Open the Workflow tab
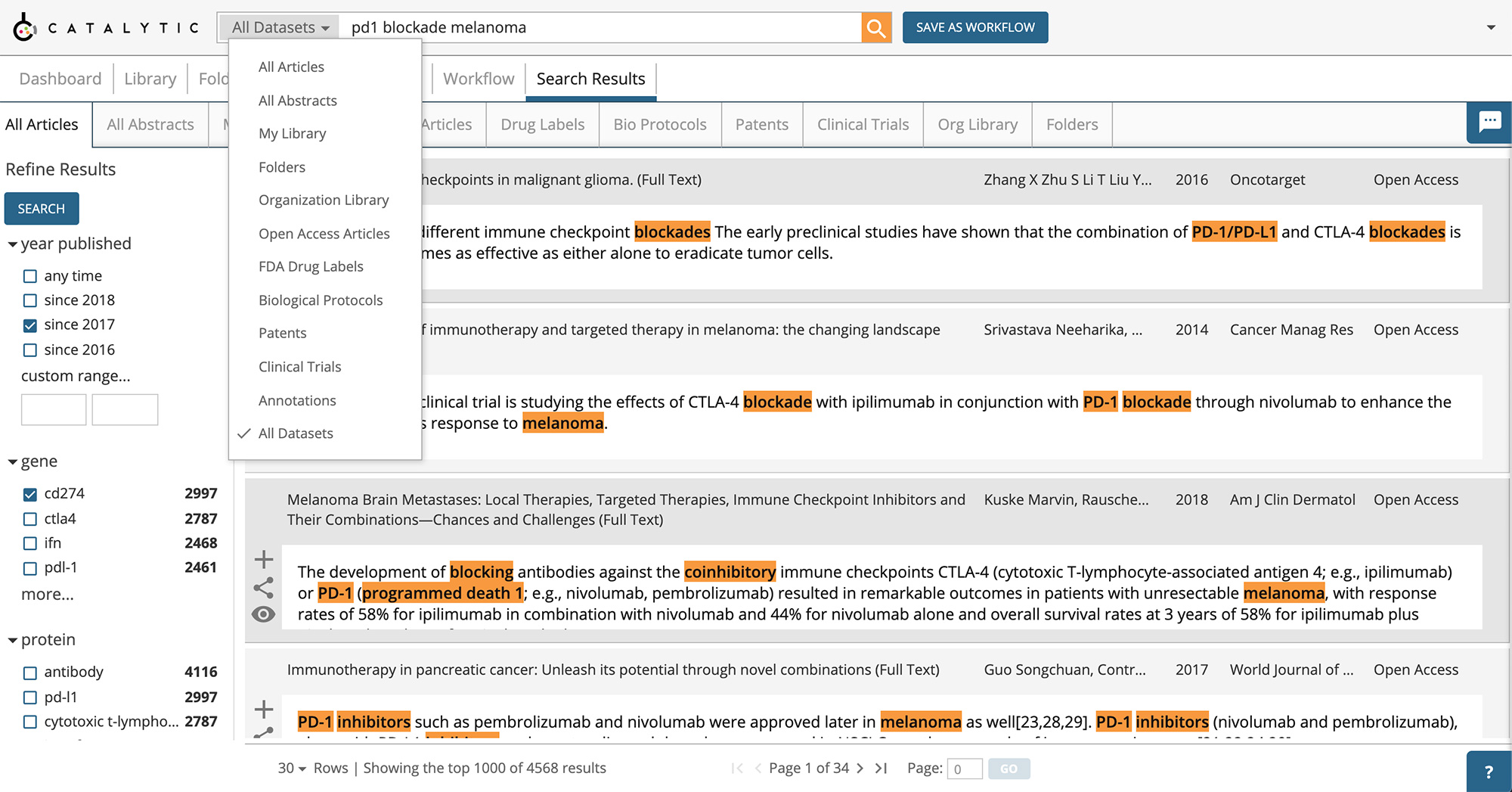This screenshot has width=1512, height=792. [x=479, y=79]
